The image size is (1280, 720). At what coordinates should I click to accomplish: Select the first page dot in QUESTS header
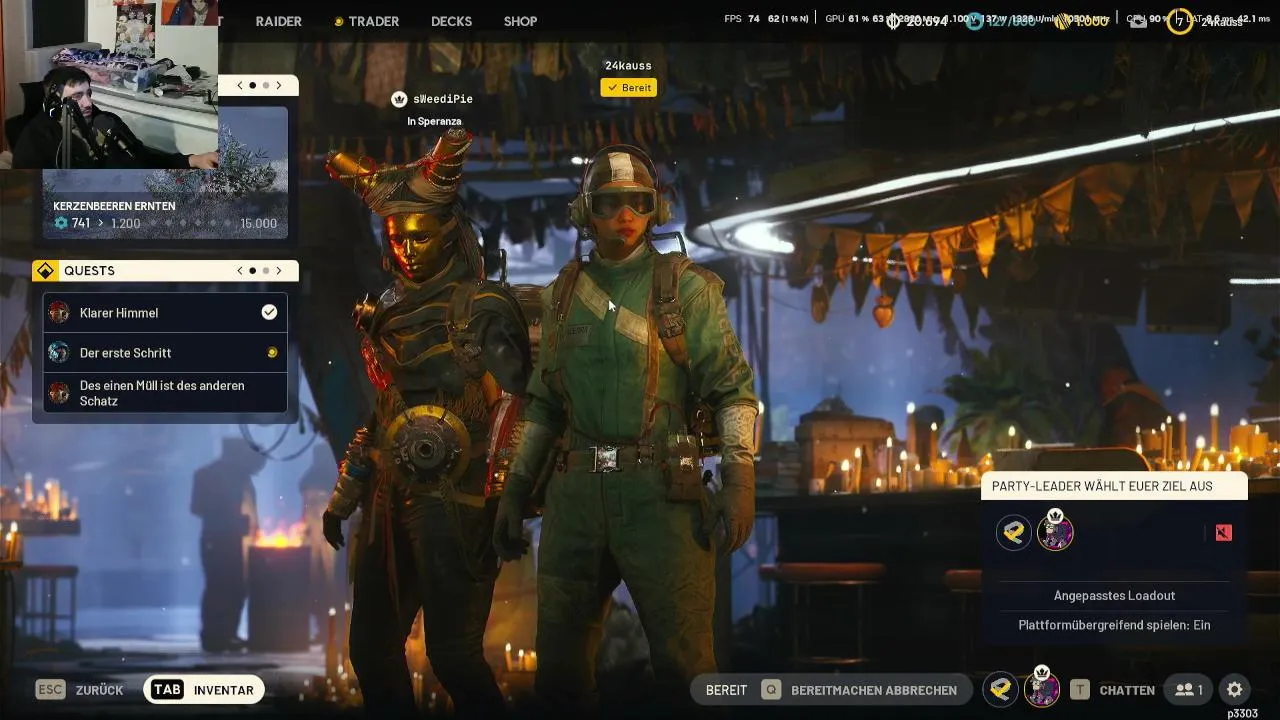click(253, 271)
